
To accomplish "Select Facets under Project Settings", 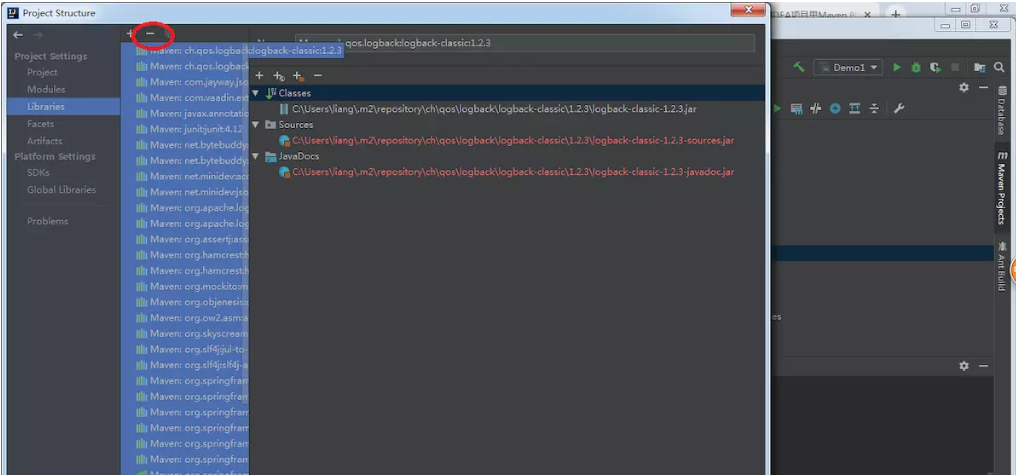I will click(40, 123).
